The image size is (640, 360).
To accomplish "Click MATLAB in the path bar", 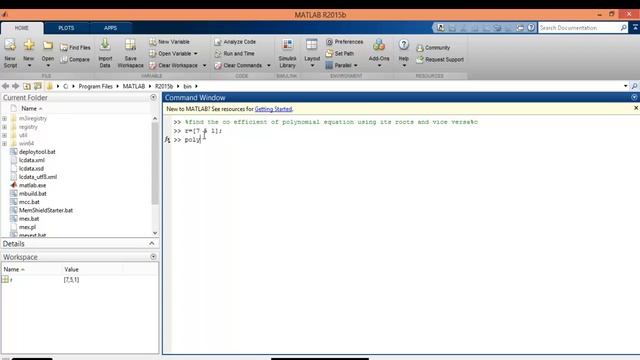I will point(134,86).
